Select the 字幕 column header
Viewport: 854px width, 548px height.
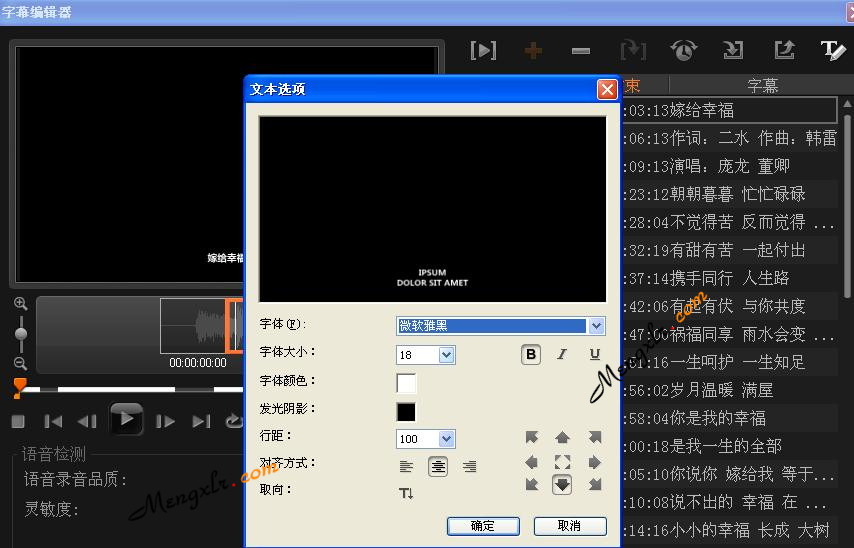pyautogui.click(x=762, y=85)
